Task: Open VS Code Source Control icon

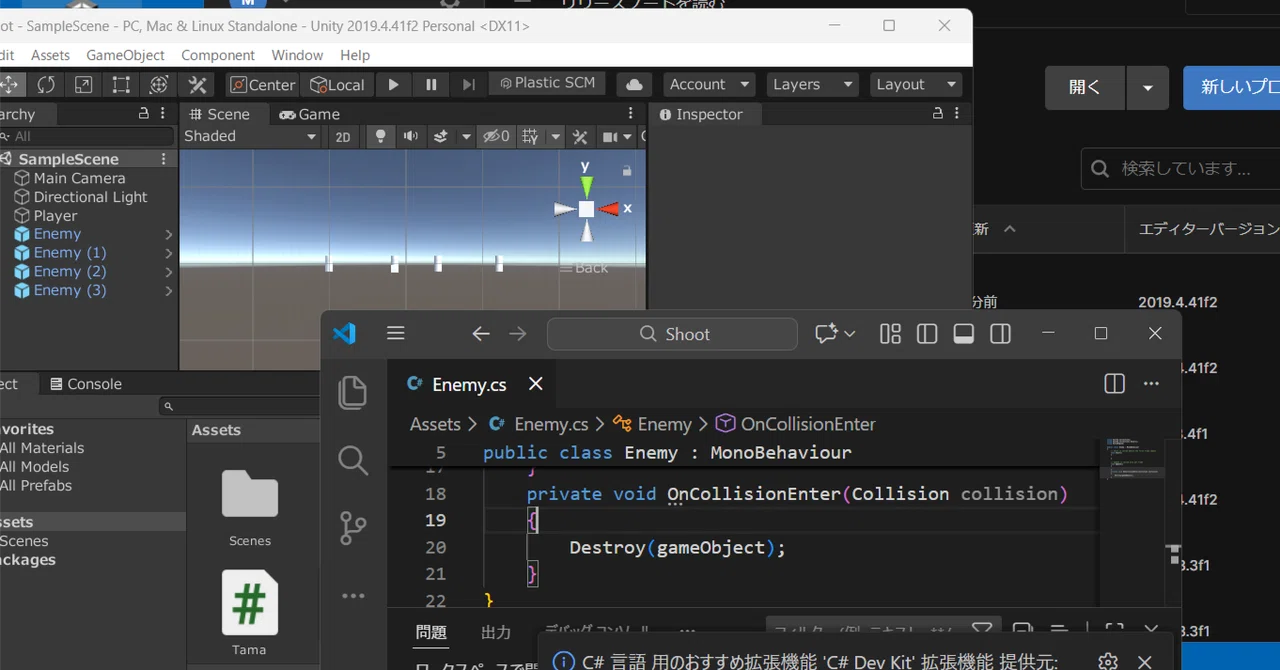Action: [353, 528]
